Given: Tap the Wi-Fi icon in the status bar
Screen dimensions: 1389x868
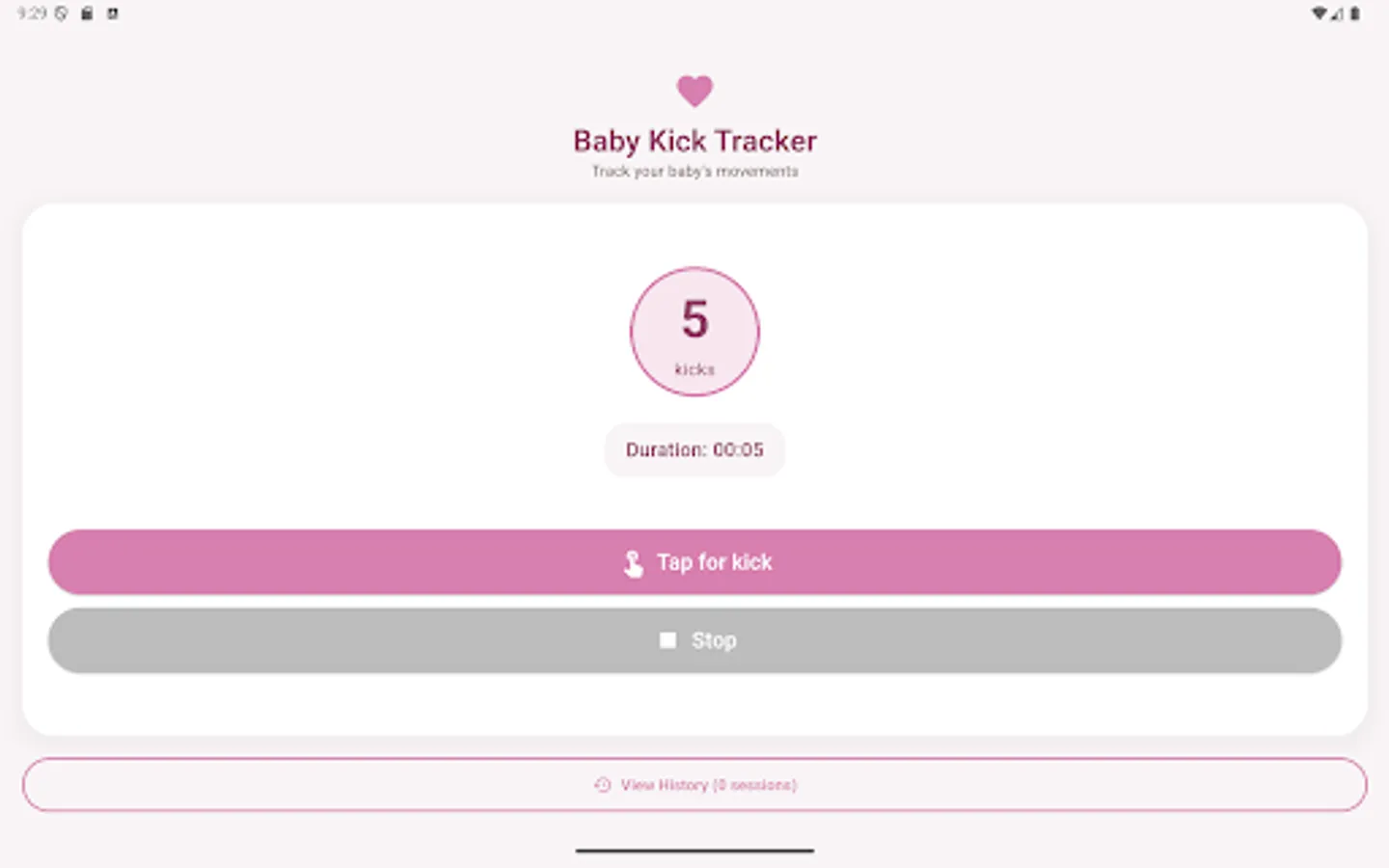Looking at the screenshot, I should tap(1319, 14).
